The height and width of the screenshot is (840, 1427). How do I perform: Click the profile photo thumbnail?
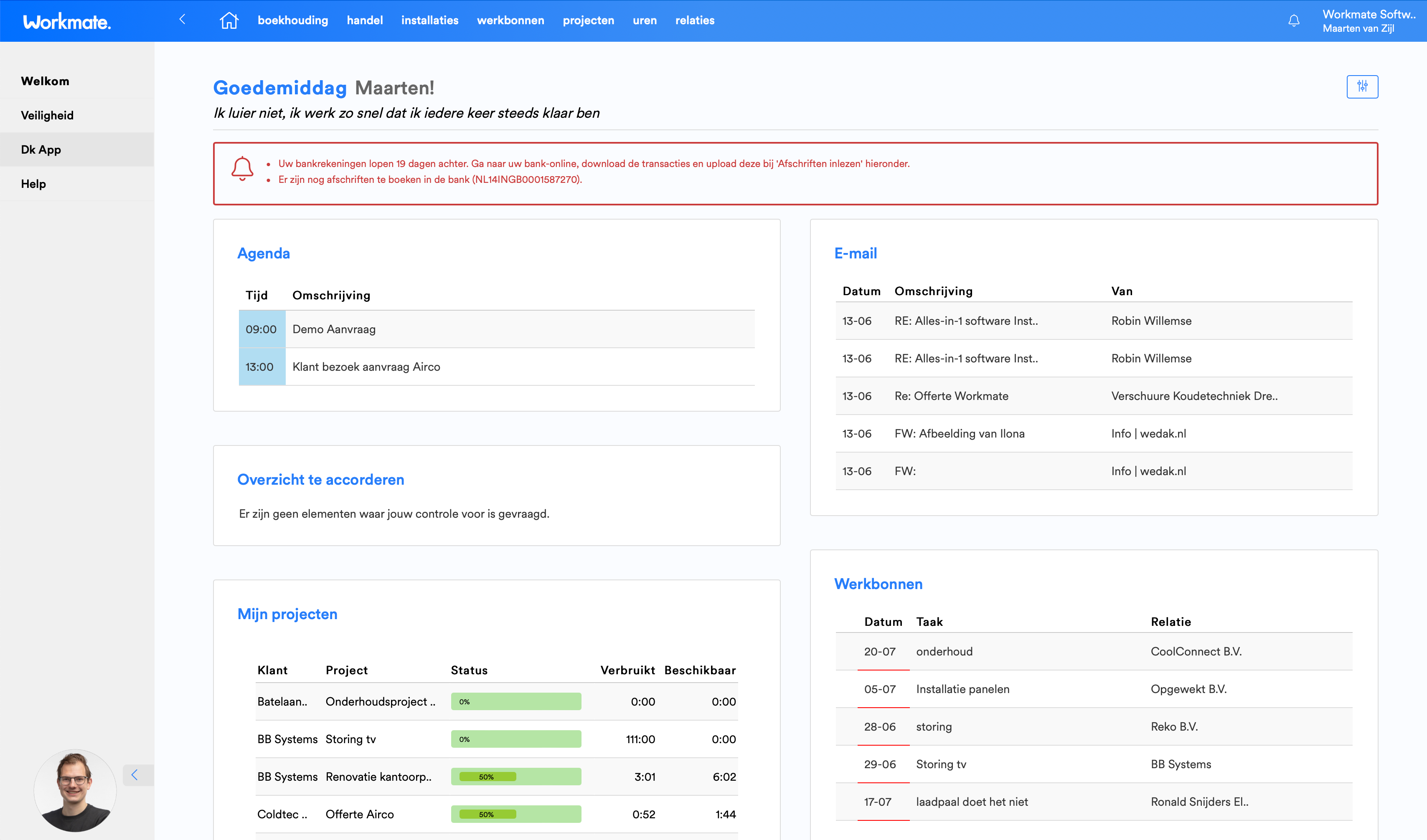coord(75,790)
